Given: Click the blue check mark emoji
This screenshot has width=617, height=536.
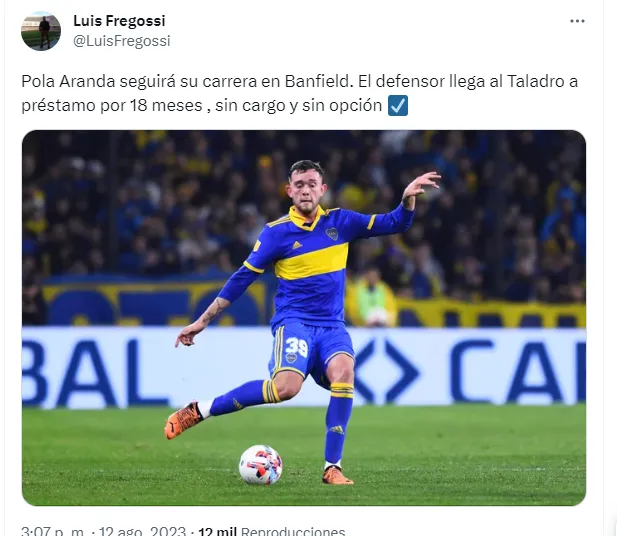Looking at the screenshot, I should tap(398, 105).
